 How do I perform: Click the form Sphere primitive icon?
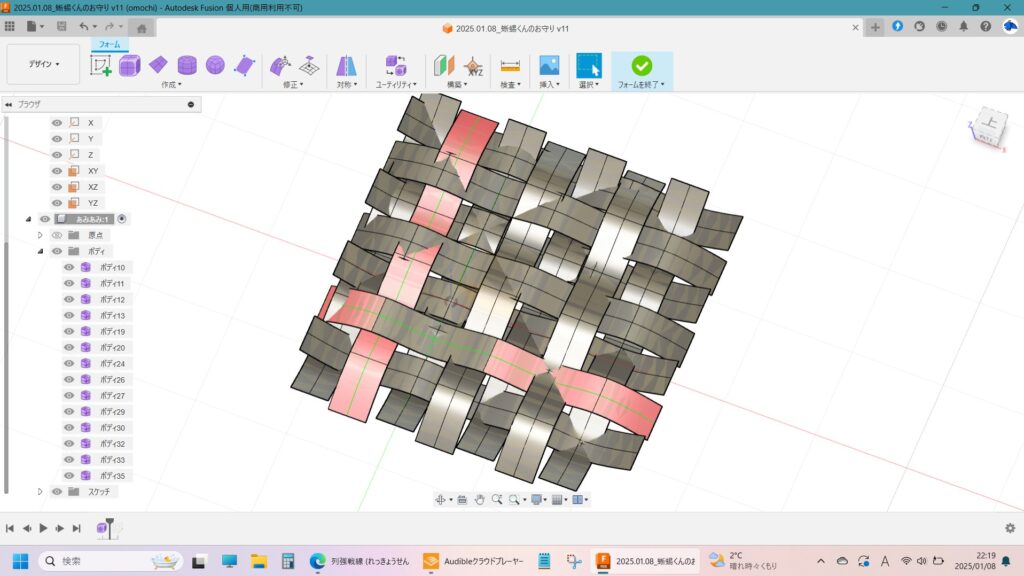coord(215,65)
